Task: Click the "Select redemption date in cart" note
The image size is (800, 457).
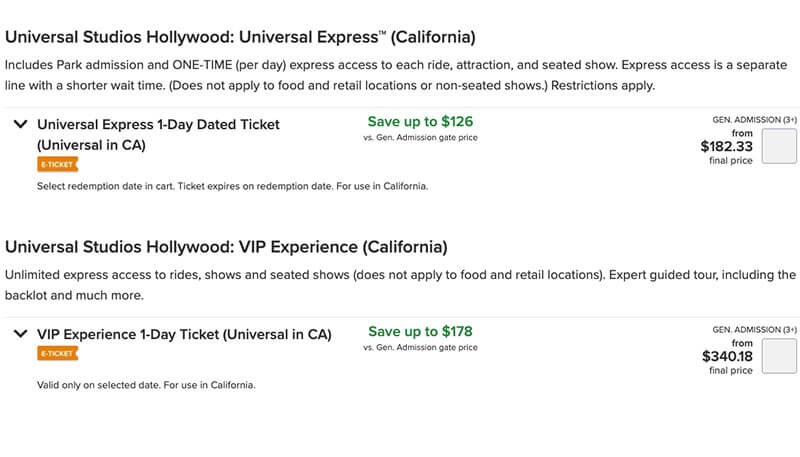Action: (232, 186)
